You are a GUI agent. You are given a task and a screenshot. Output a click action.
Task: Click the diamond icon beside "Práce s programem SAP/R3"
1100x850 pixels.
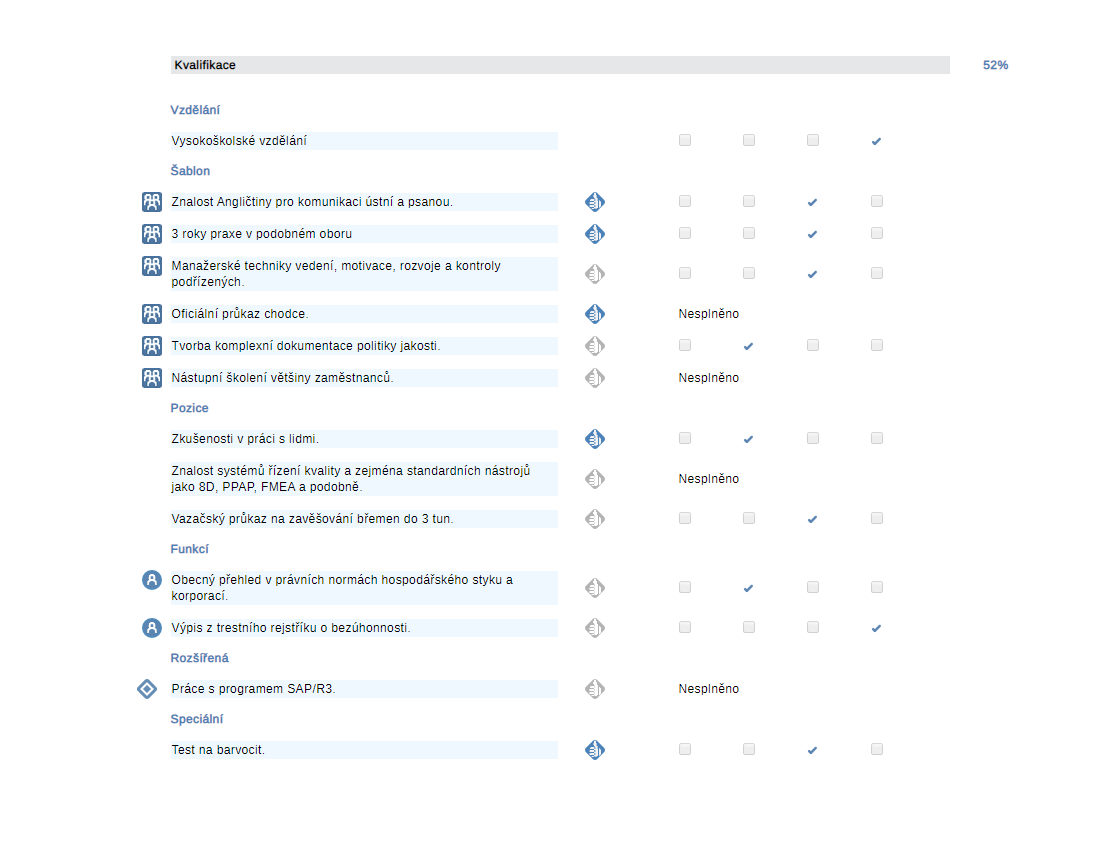(x=147, y=689)
